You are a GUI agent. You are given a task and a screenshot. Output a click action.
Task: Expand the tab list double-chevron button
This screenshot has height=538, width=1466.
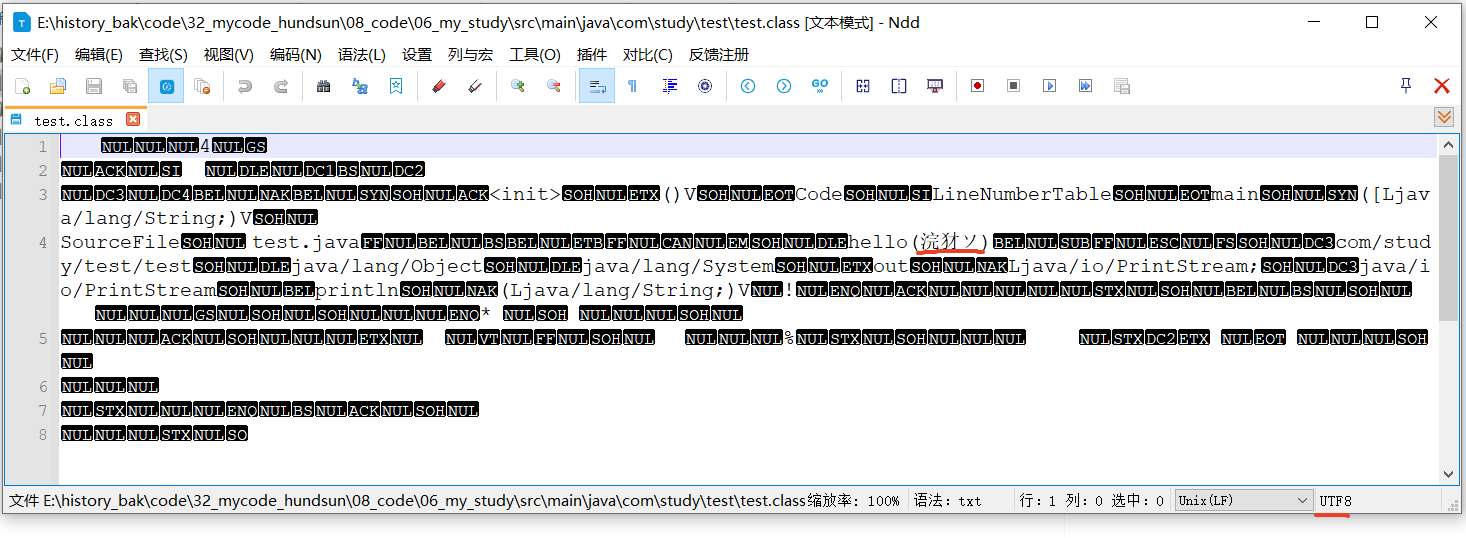[x=1444, y=118]
